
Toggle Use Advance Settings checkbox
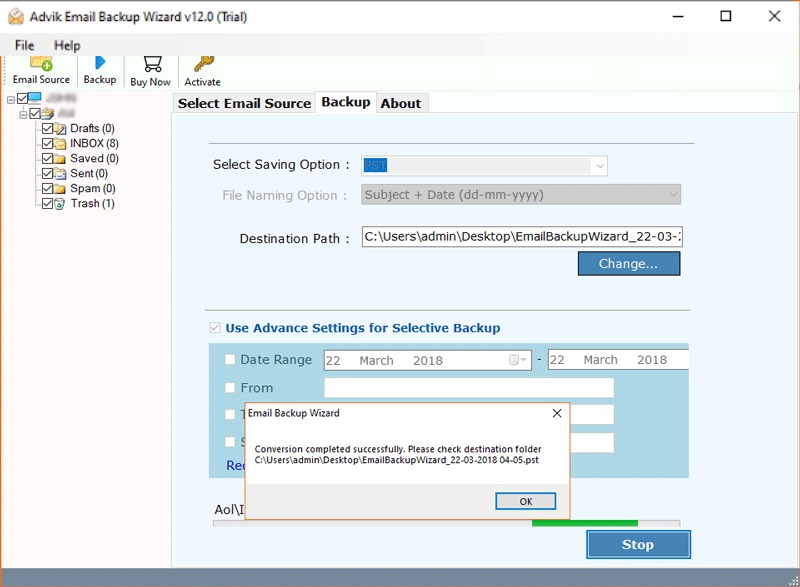(215, 327)
